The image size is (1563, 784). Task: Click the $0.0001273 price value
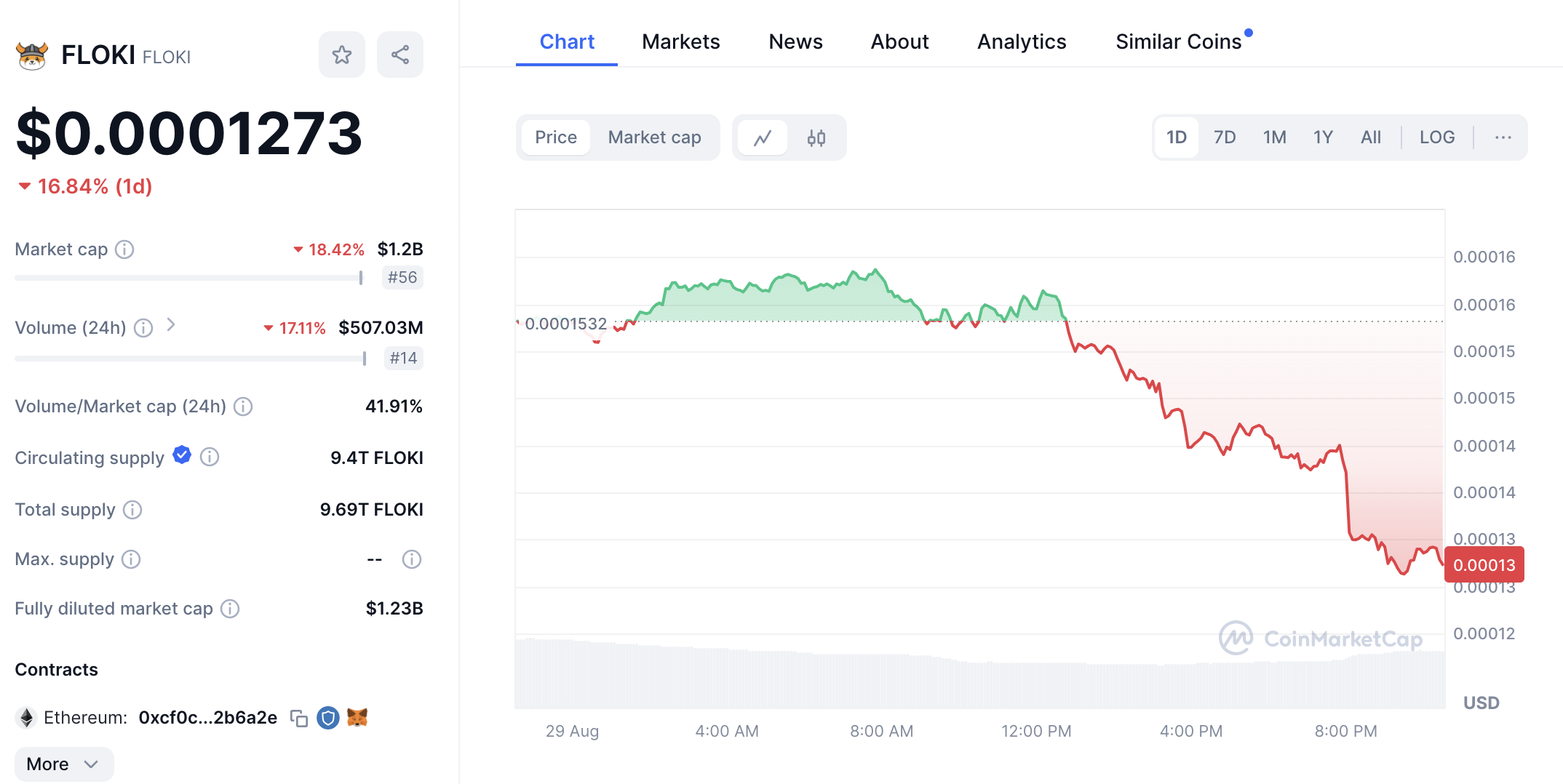pos(189,134)
